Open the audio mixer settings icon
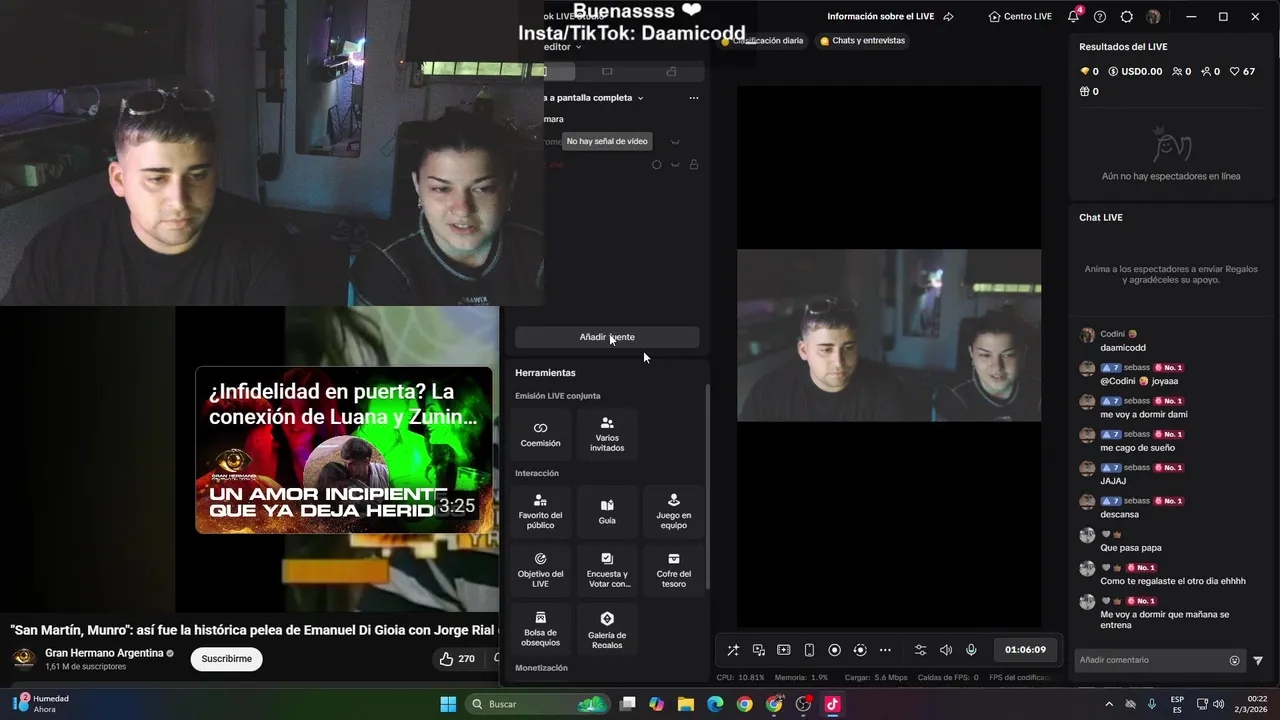Image resolution: width=1280 pixels, height=720 pixels. [921, 650]
